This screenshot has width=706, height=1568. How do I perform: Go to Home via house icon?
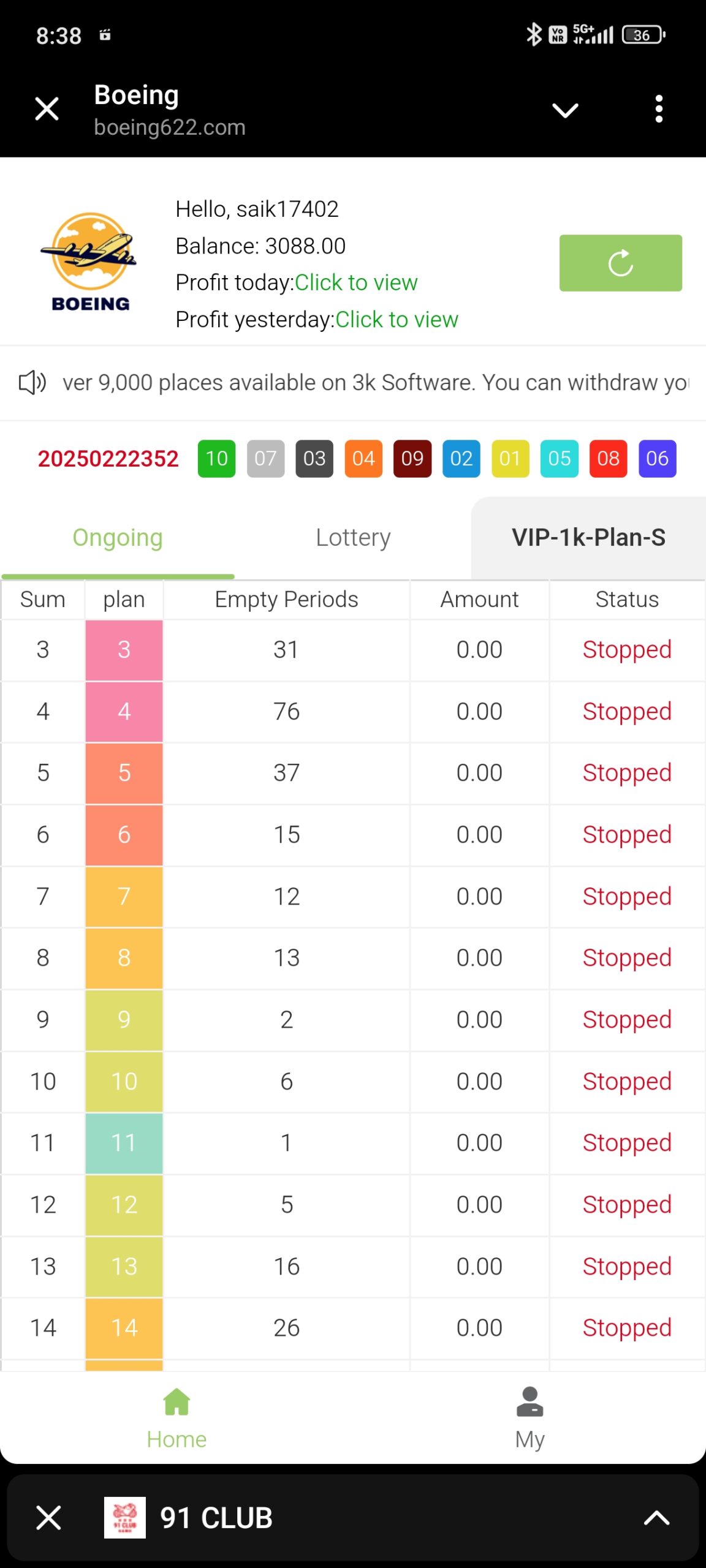(176, 1403)
